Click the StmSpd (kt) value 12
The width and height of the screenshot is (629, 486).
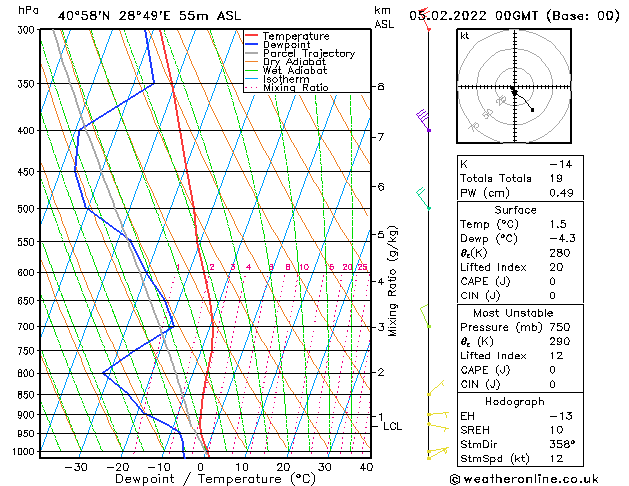[556, 458]
